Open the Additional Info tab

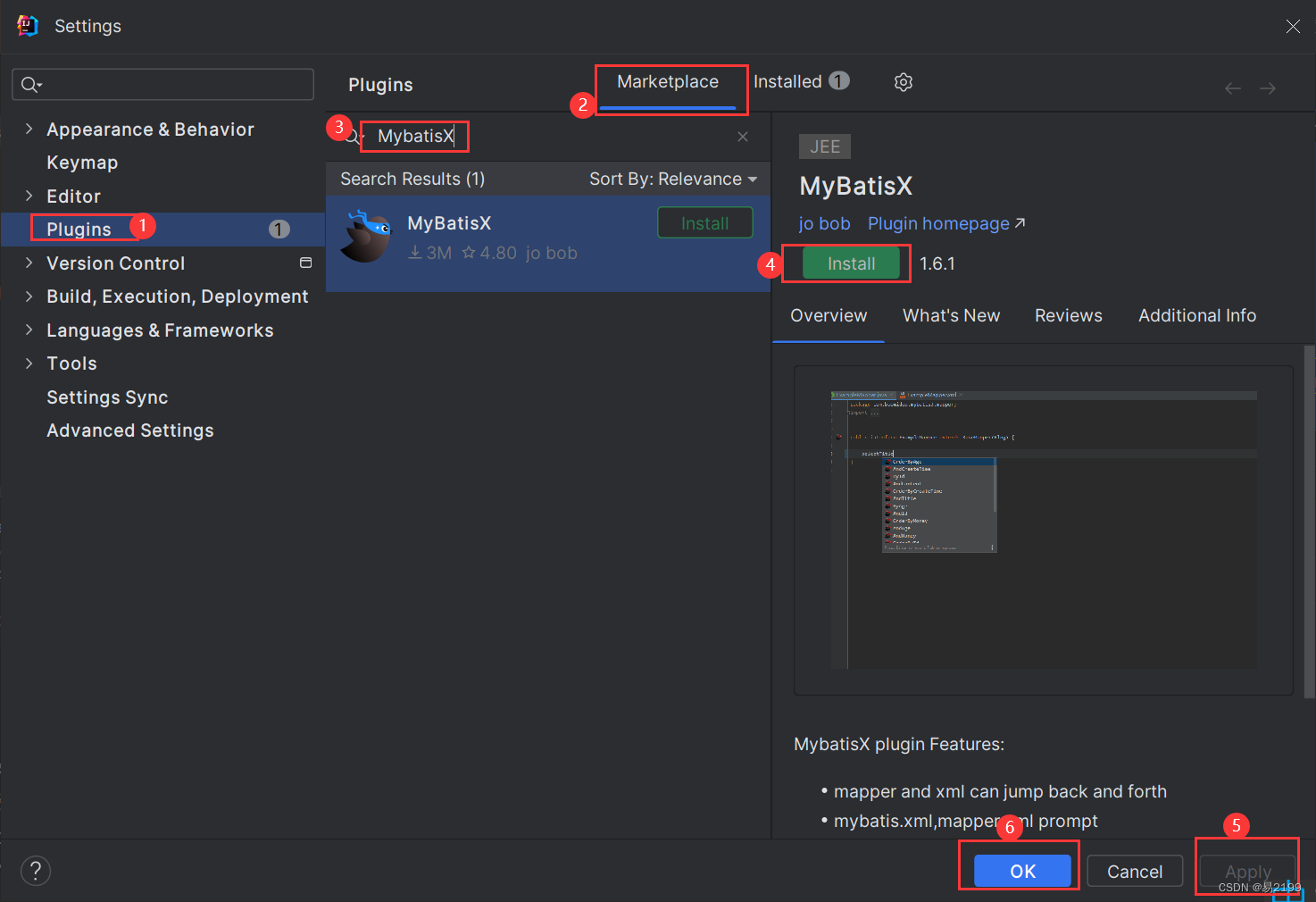[x=1196, y=315]
